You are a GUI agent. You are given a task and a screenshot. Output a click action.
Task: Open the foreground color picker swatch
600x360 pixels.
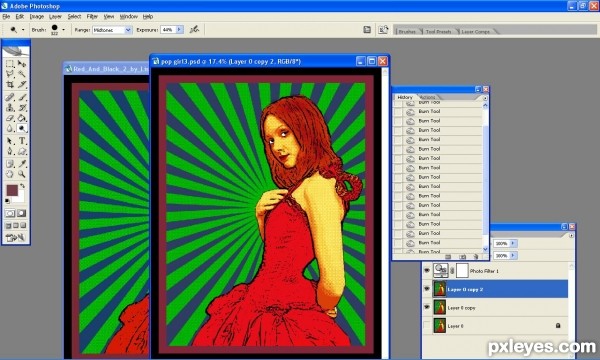(x=11, y=190)
